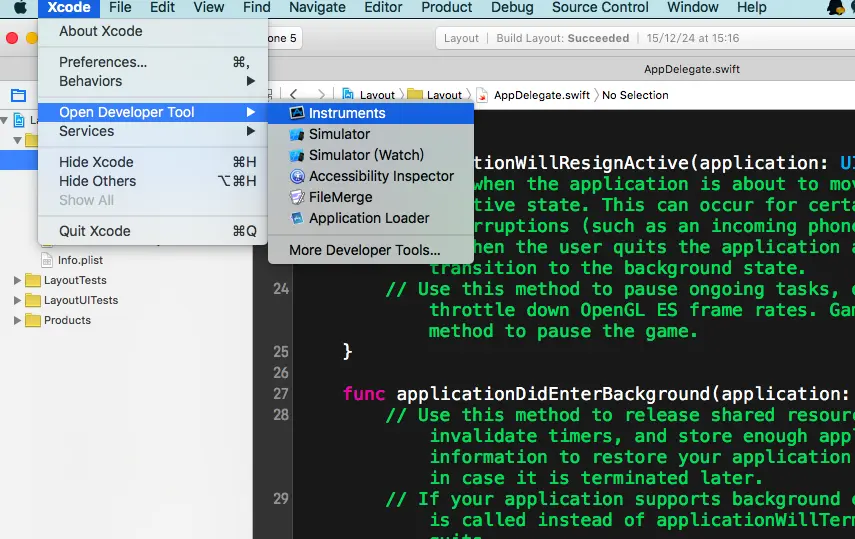Open the Product menu
Viewport: 855px width, 539px height.
click(x=447, y=8)
